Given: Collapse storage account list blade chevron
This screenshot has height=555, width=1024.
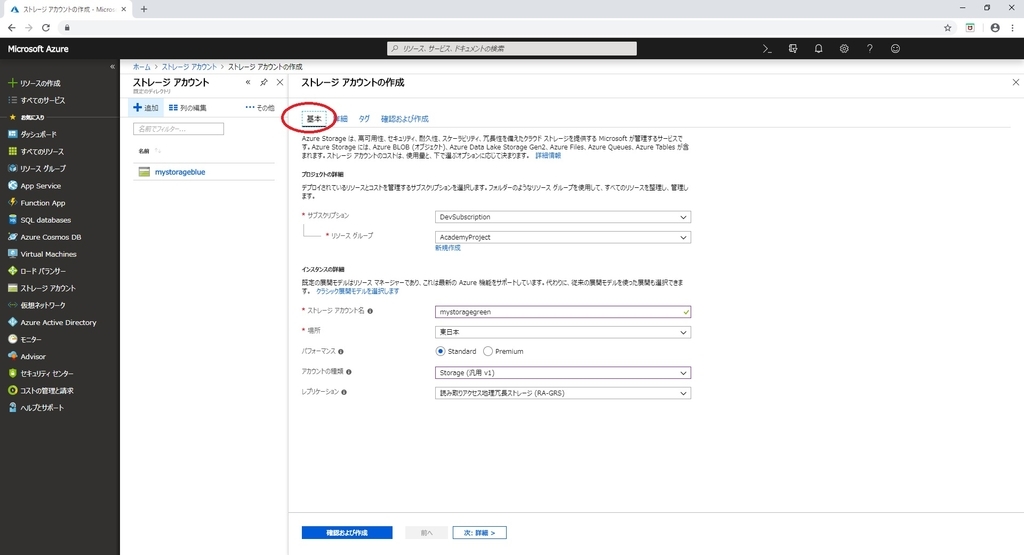Looking at the screenshot, I should coord(248,82).
